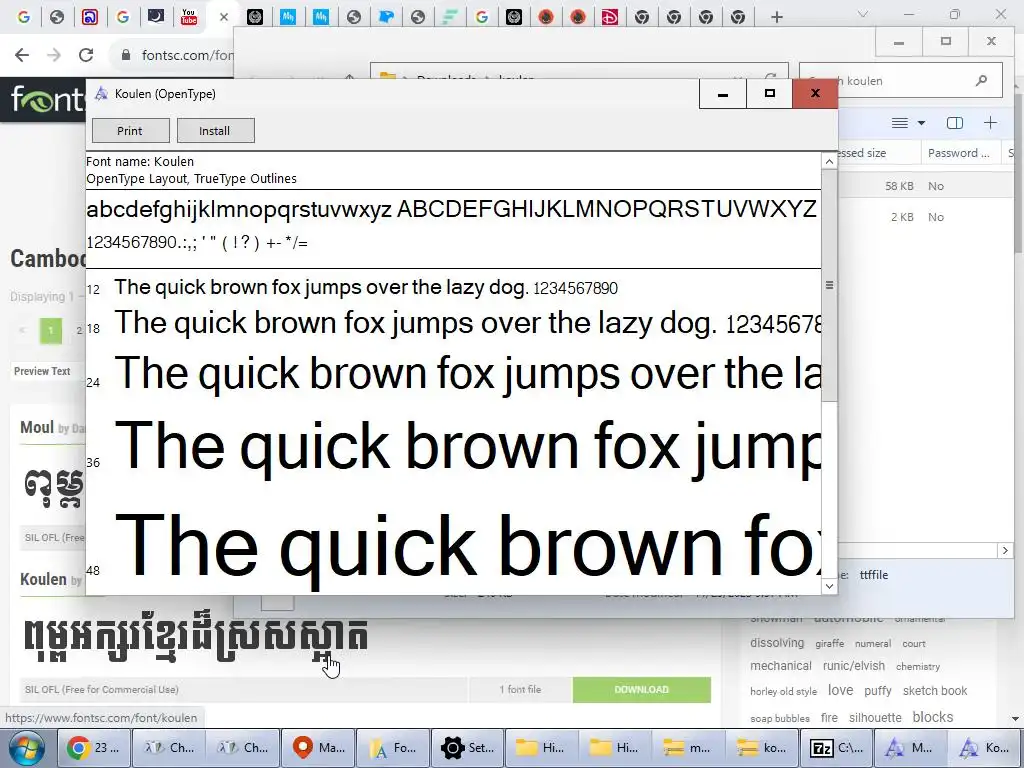Select the 58 KB file row in Explorer
This screenshot has width=1024, height=768.
point(925,186)
